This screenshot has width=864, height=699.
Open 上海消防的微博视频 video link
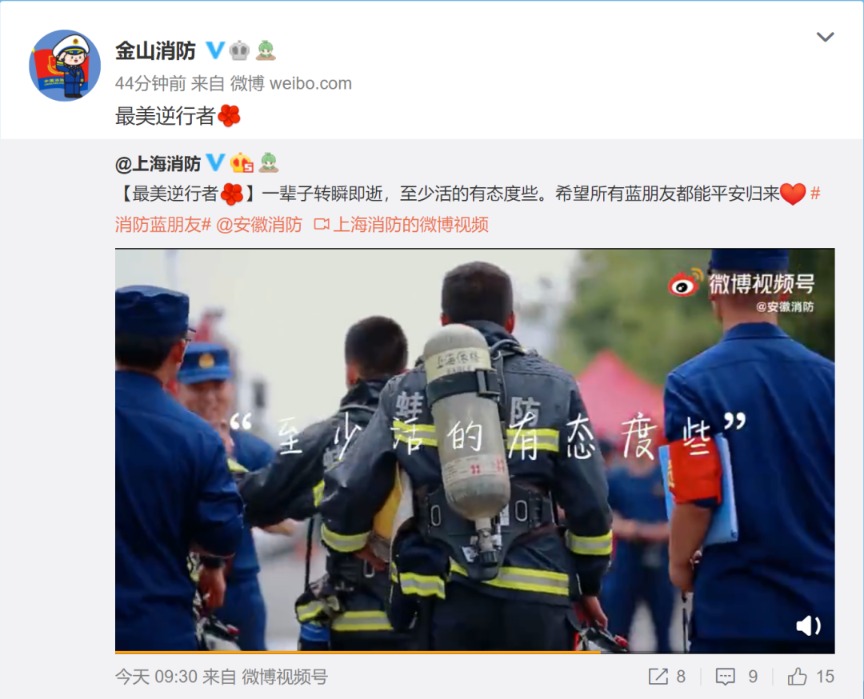pos(401,225)
